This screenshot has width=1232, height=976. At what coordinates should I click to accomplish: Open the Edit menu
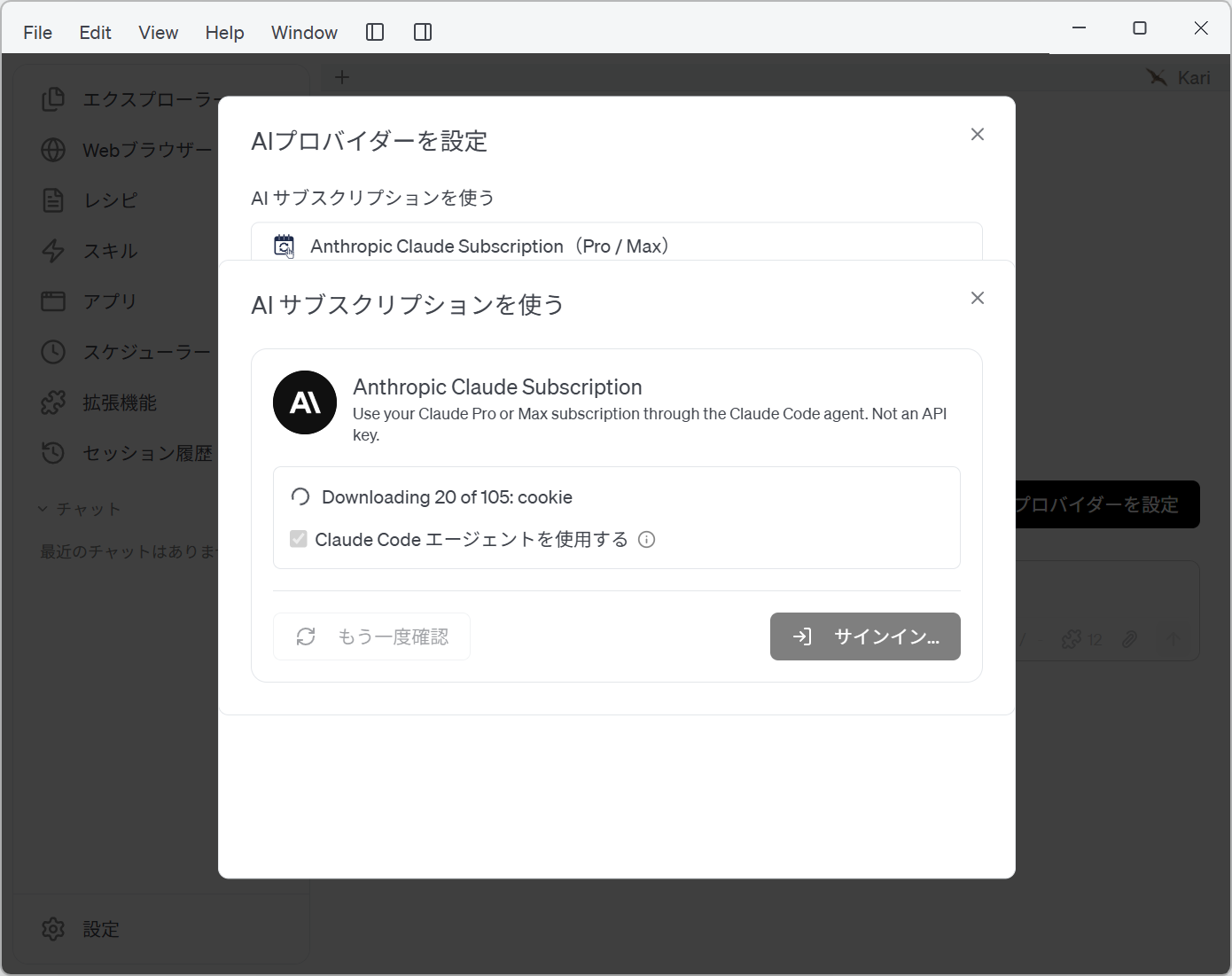click(x=95, y=33)
